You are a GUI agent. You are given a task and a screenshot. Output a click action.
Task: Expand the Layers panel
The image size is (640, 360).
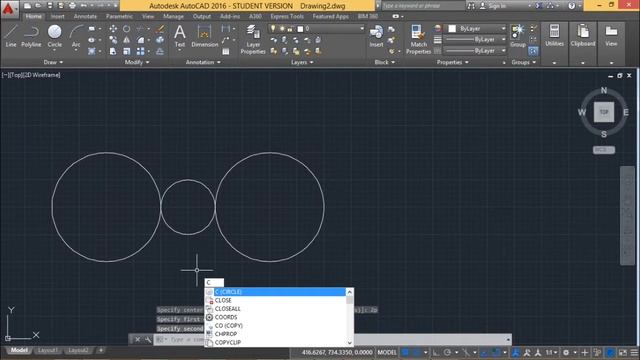(302, 62)
